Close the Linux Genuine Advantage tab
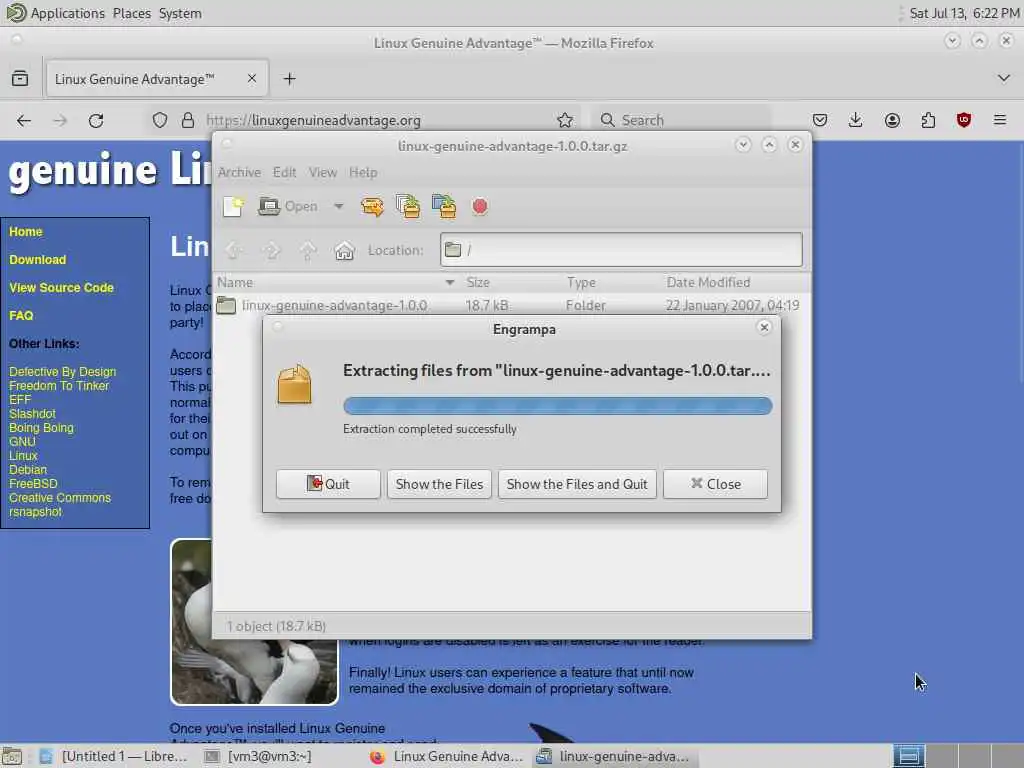 click(252, 78)
